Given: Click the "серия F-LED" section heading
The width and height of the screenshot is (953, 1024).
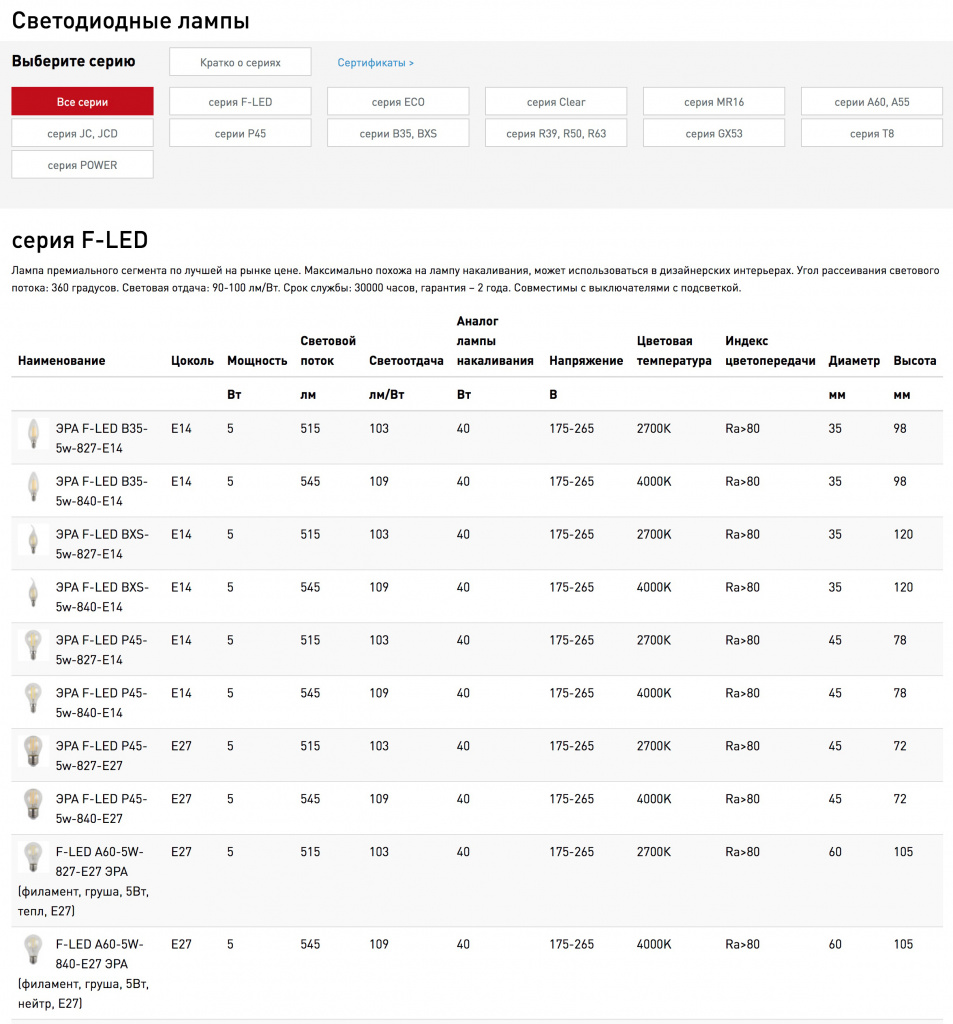Looking at the screenshot, I should tap(80, 240).
